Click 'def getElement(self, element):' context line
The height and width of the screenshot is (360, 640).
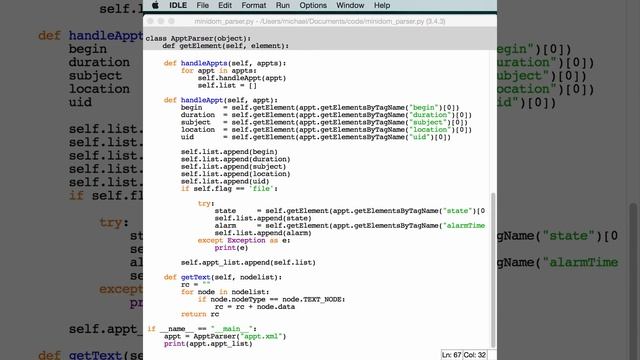[225, 46]
